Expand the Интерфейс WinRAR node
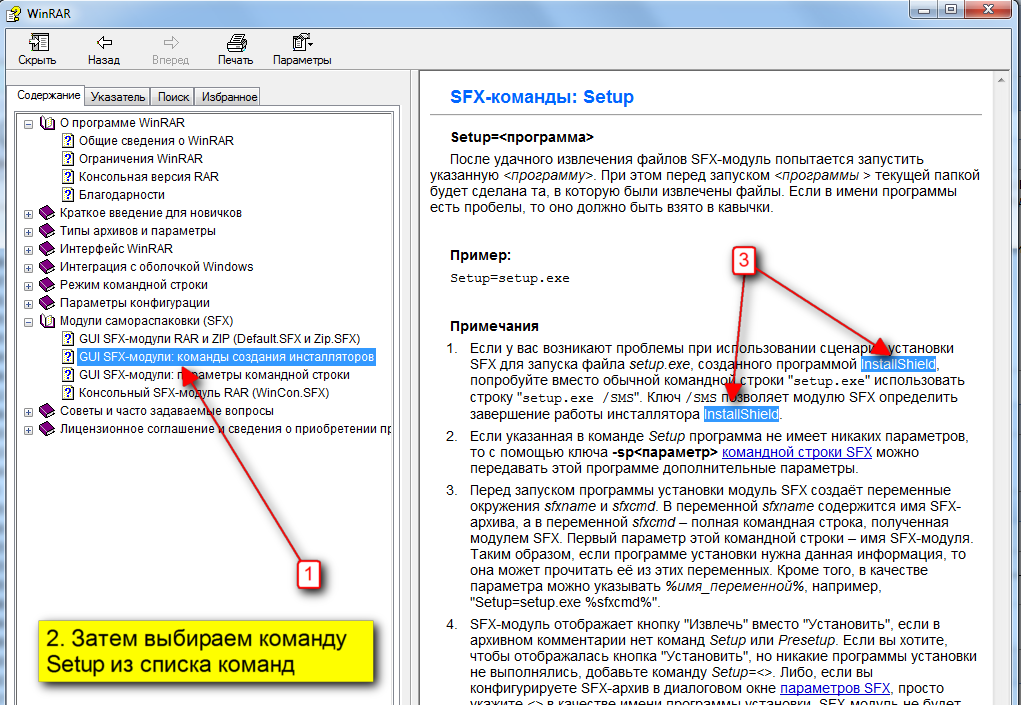 pos(29,250)
